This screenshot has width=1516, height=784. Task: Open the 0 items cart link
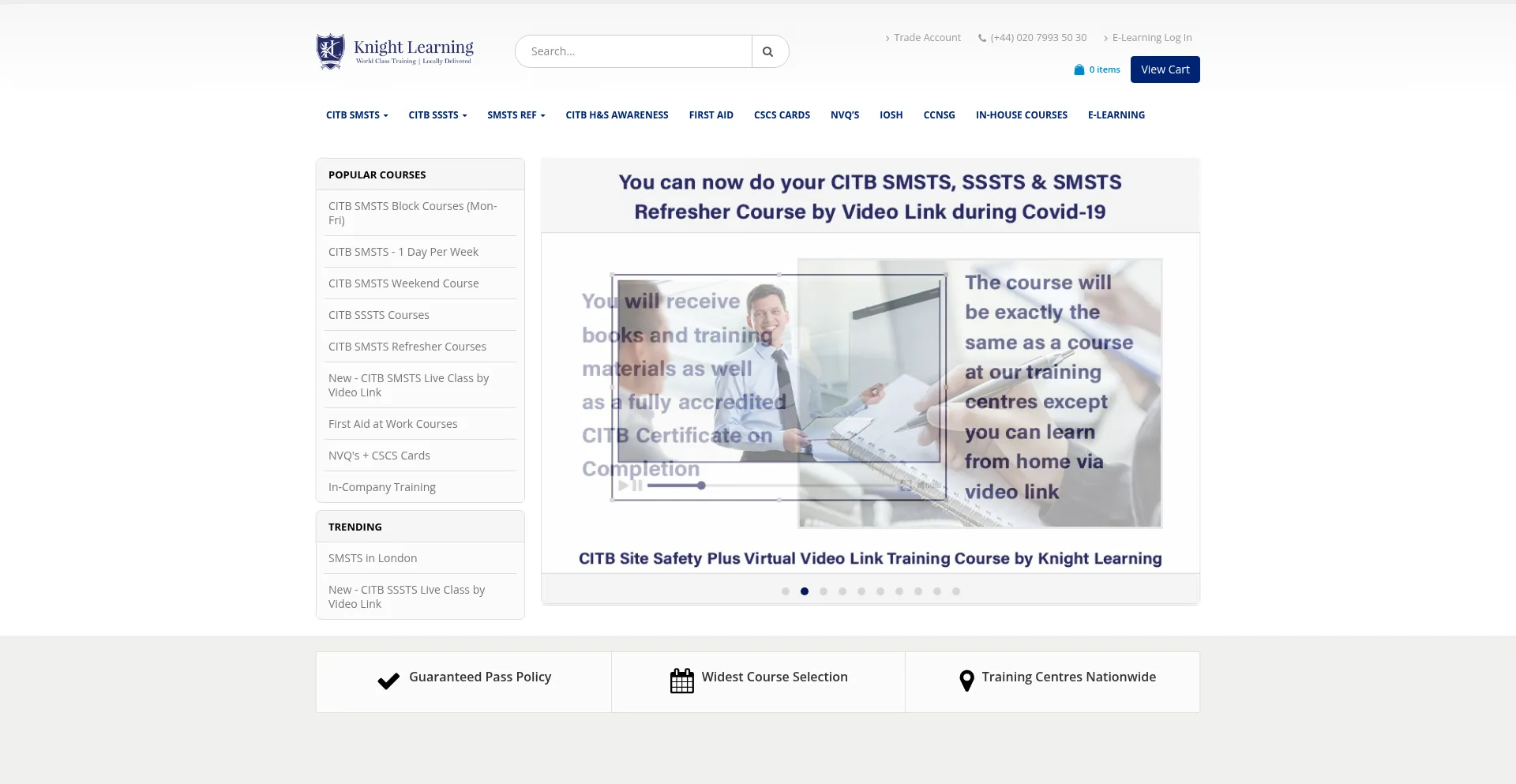[1105, 69]
